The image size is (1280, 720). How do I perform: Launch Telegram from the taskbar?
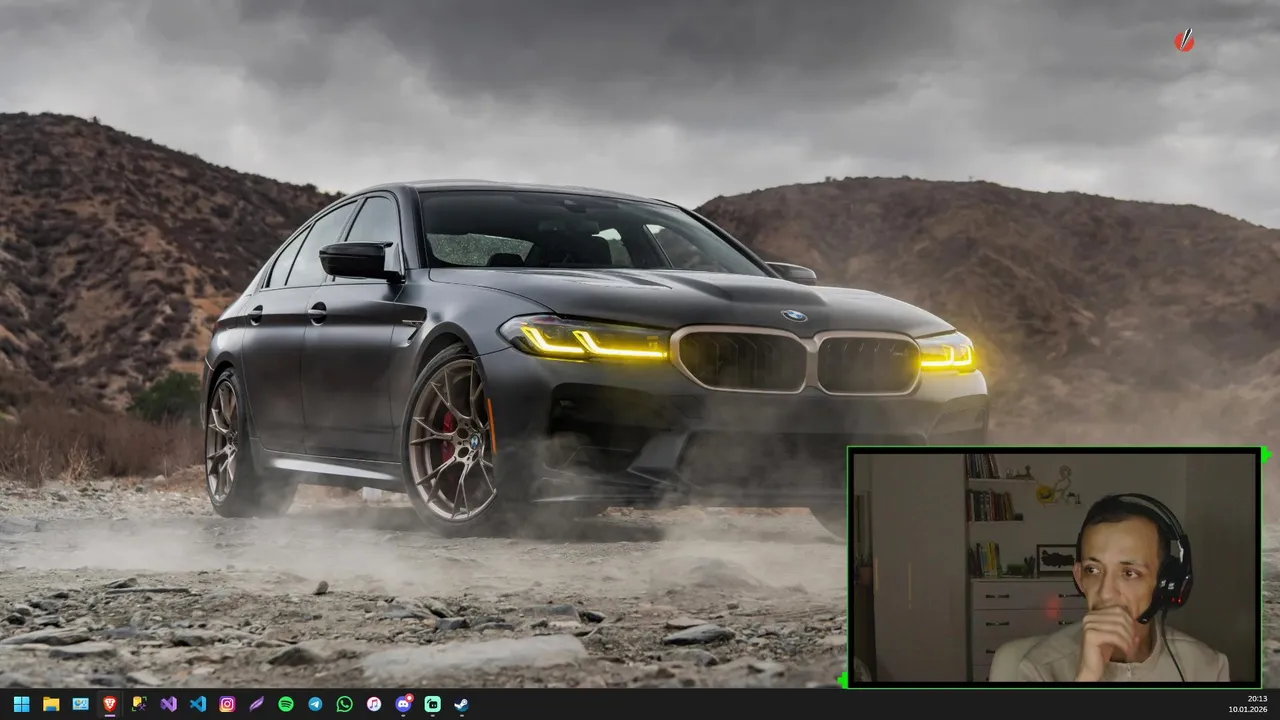click(x=315, y=704)
